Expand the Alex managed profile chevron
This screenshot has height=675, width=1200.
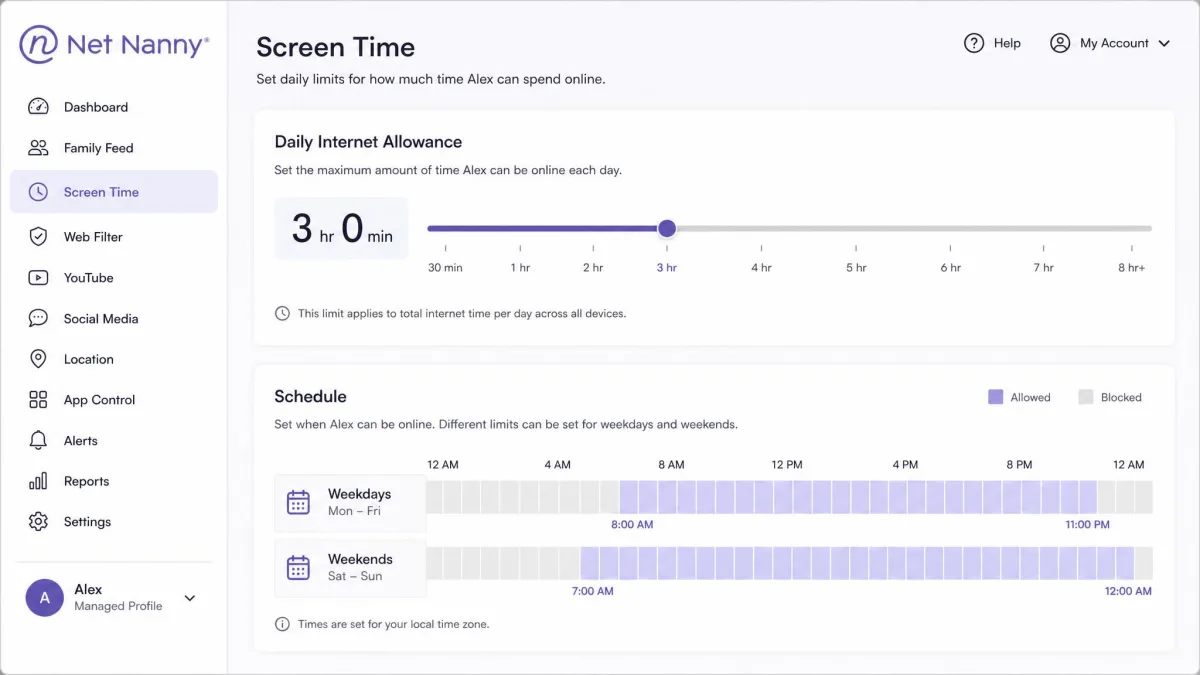(x=190, y=599)
